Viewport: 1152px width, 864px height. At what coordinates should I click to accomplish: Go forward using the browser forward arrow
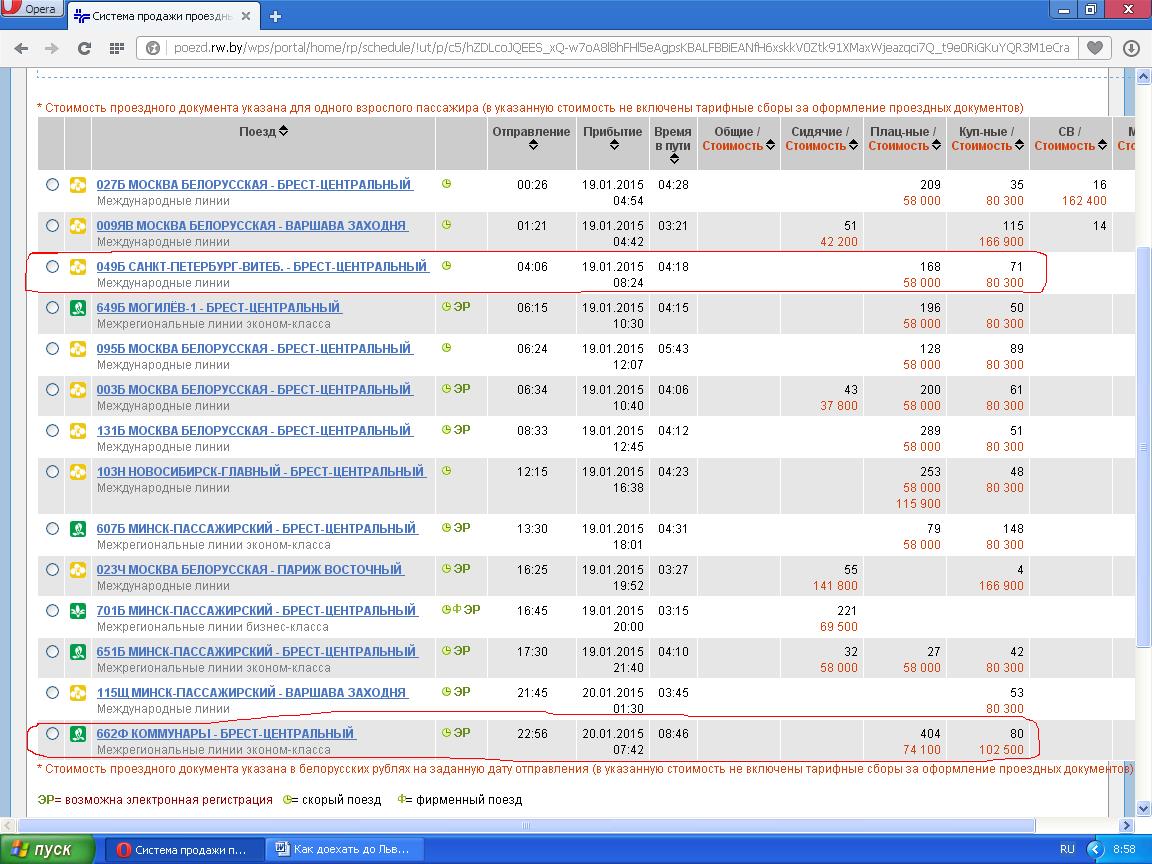click(51, 48)
